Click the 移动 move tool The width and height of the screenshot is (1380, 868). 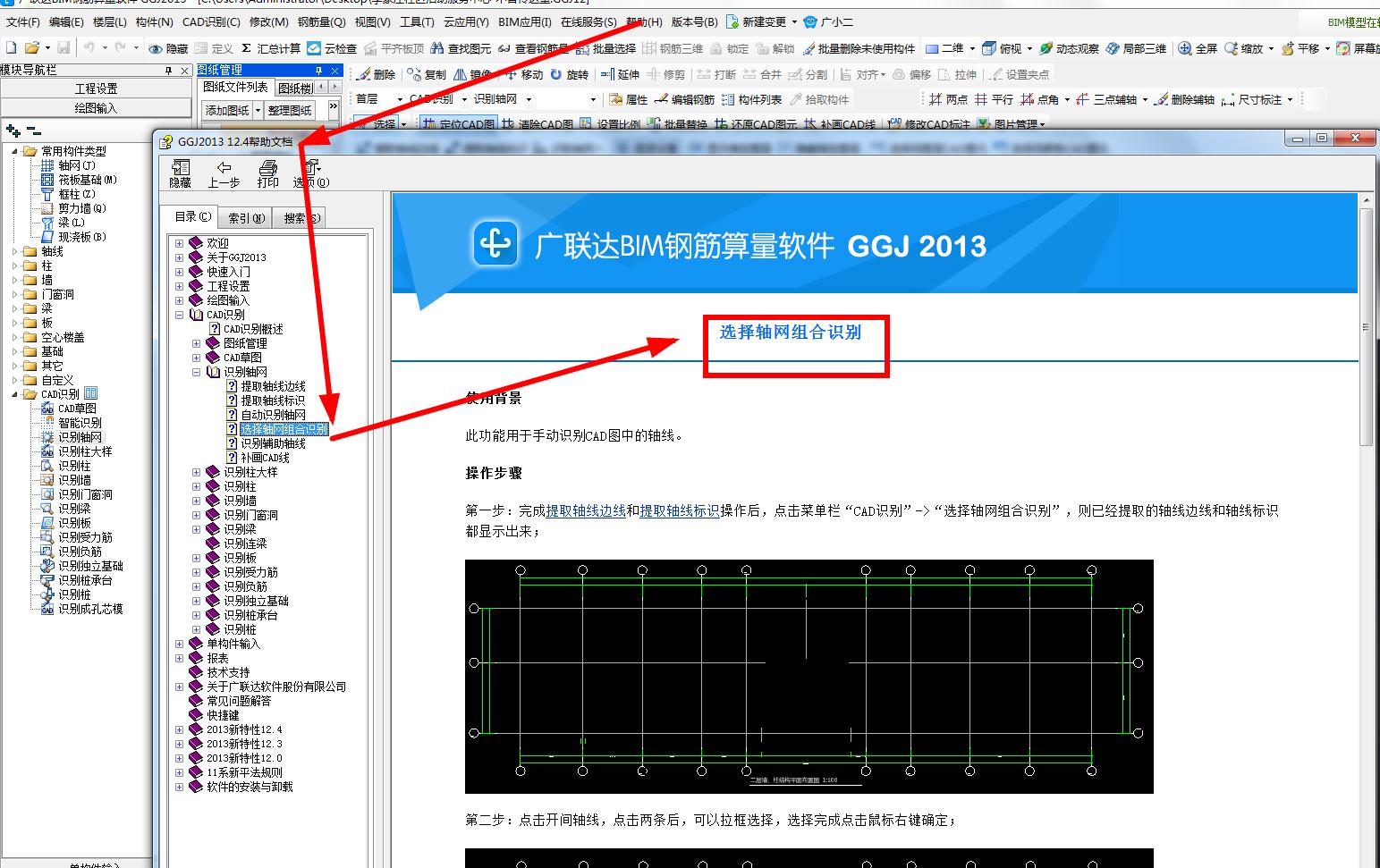click(522, 74)
